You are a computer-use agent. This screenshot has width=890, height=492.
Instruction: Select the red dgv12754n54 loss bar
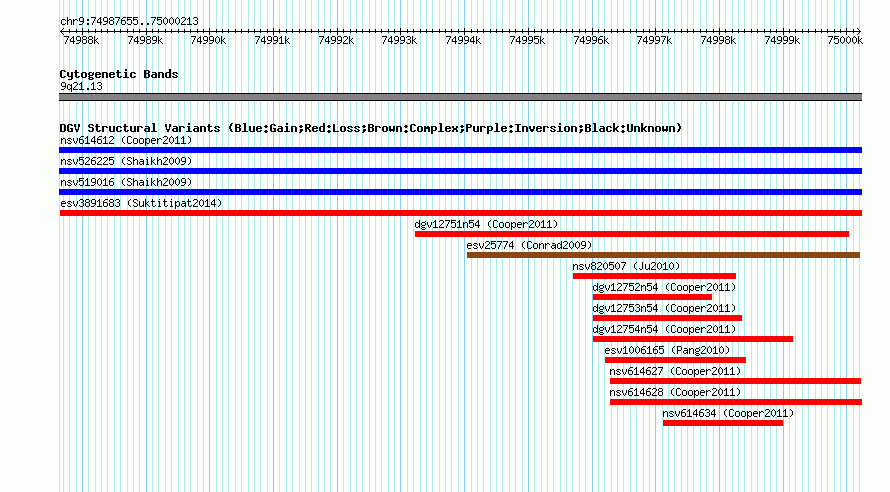pos(693,339)
